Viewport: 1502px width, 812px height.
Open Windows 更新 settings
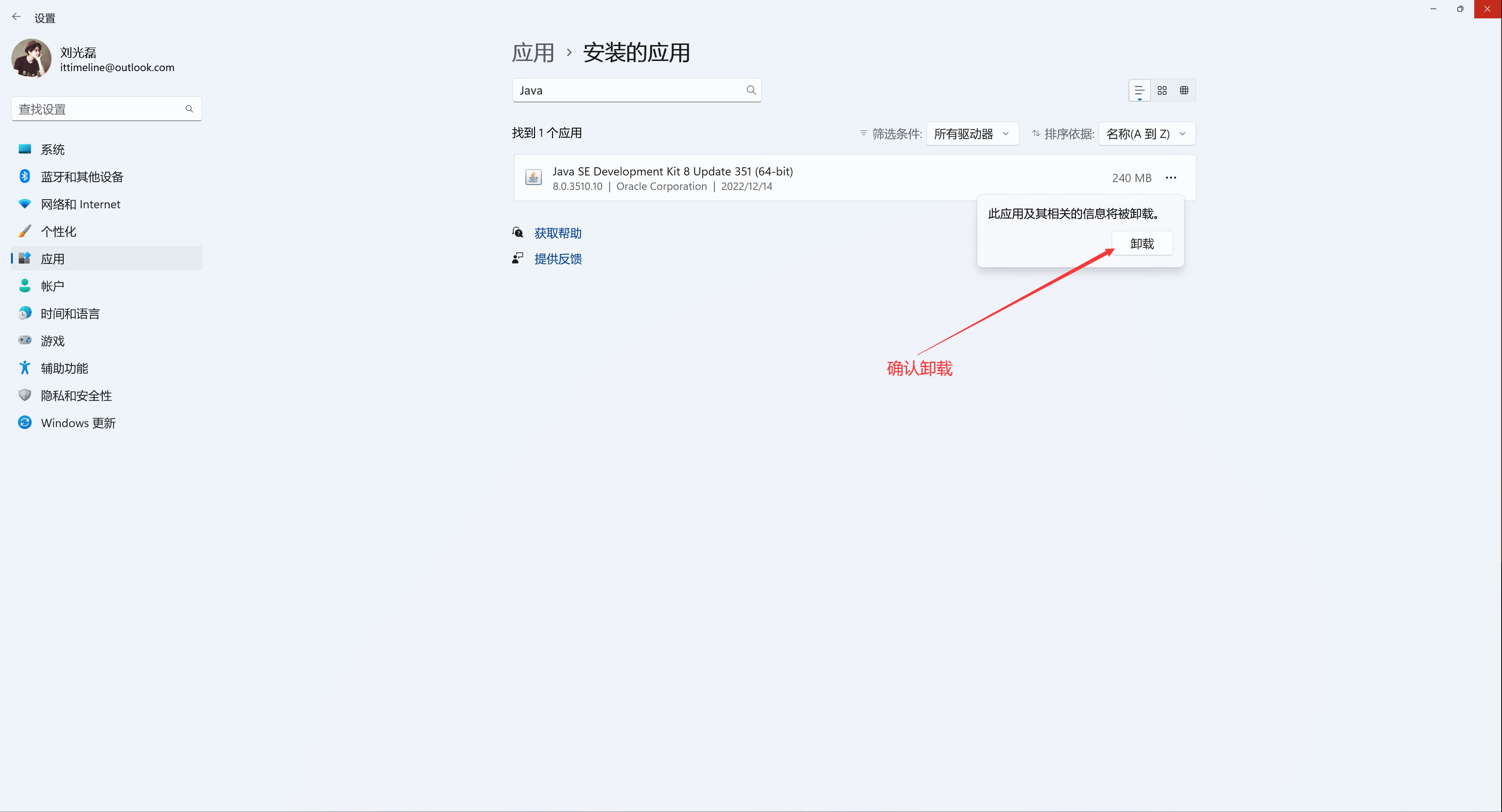107,423
